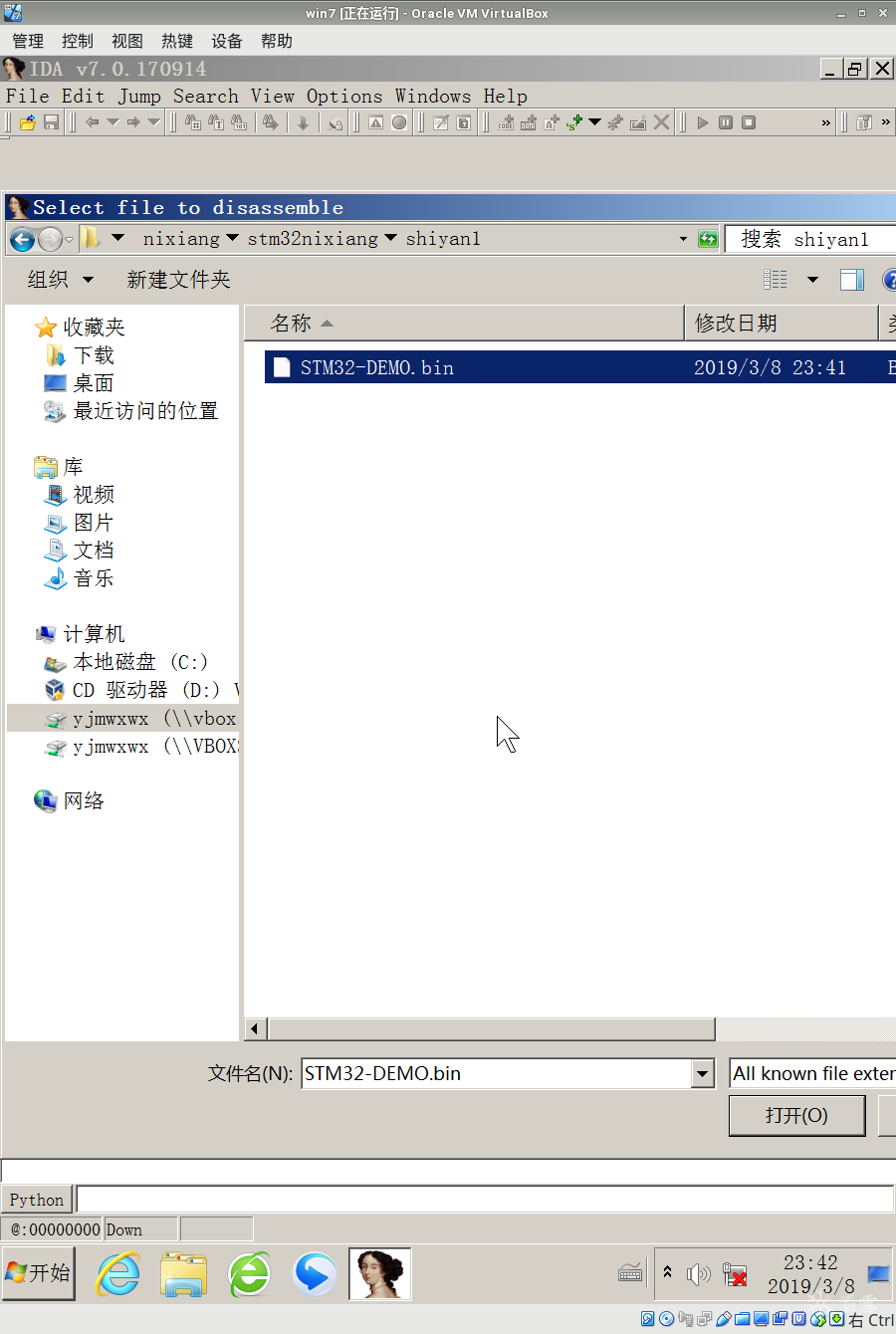This screenshot has width=896, height=1334.
Task: Click the gray circle icon in IDA toolbar
Action: point(399,122)
